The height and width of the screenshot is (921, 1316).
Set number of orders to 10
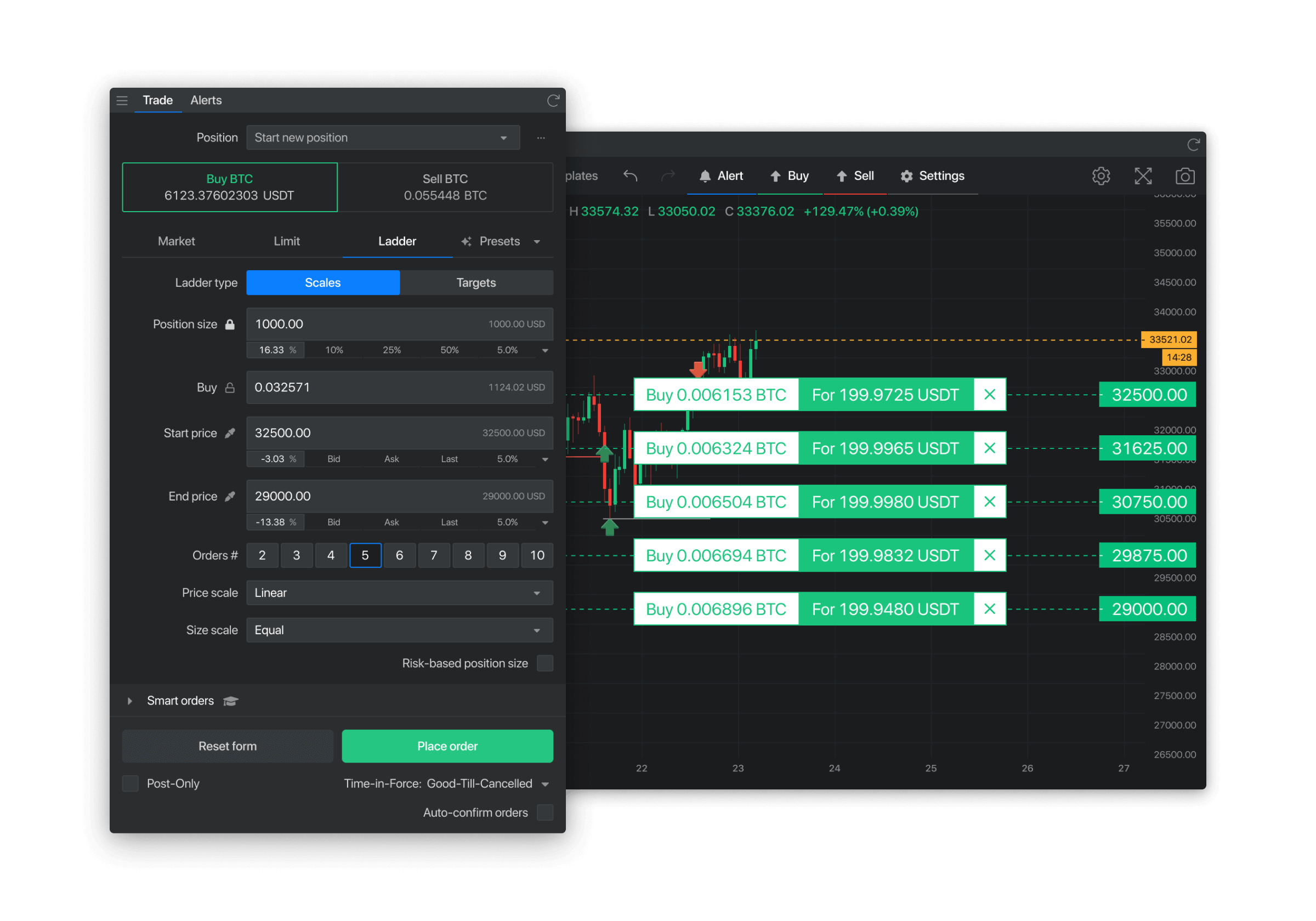click(537, 556)
